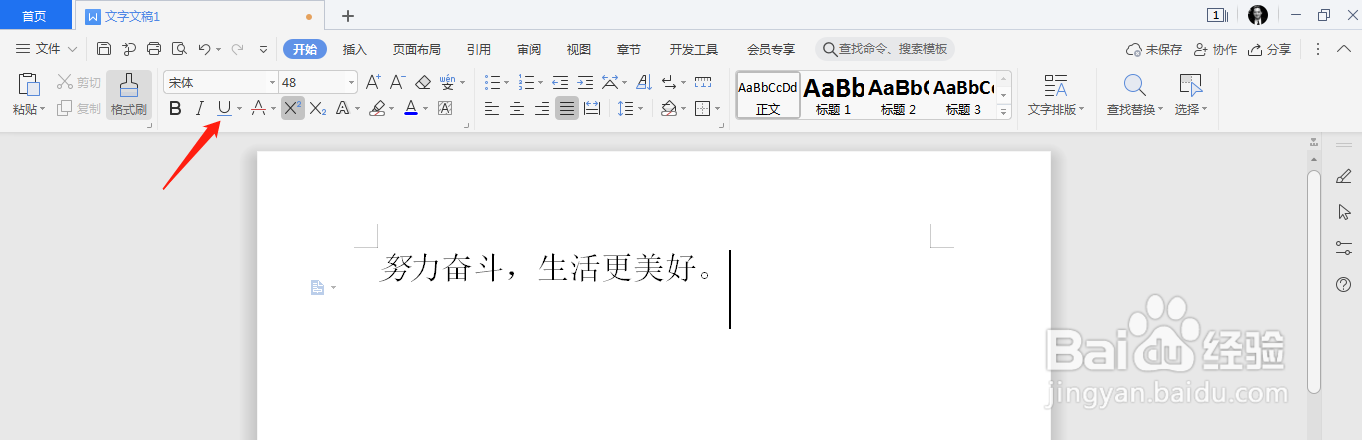Toggle Bold formatting
1362x440 pixels.
(x=176, y=108)
